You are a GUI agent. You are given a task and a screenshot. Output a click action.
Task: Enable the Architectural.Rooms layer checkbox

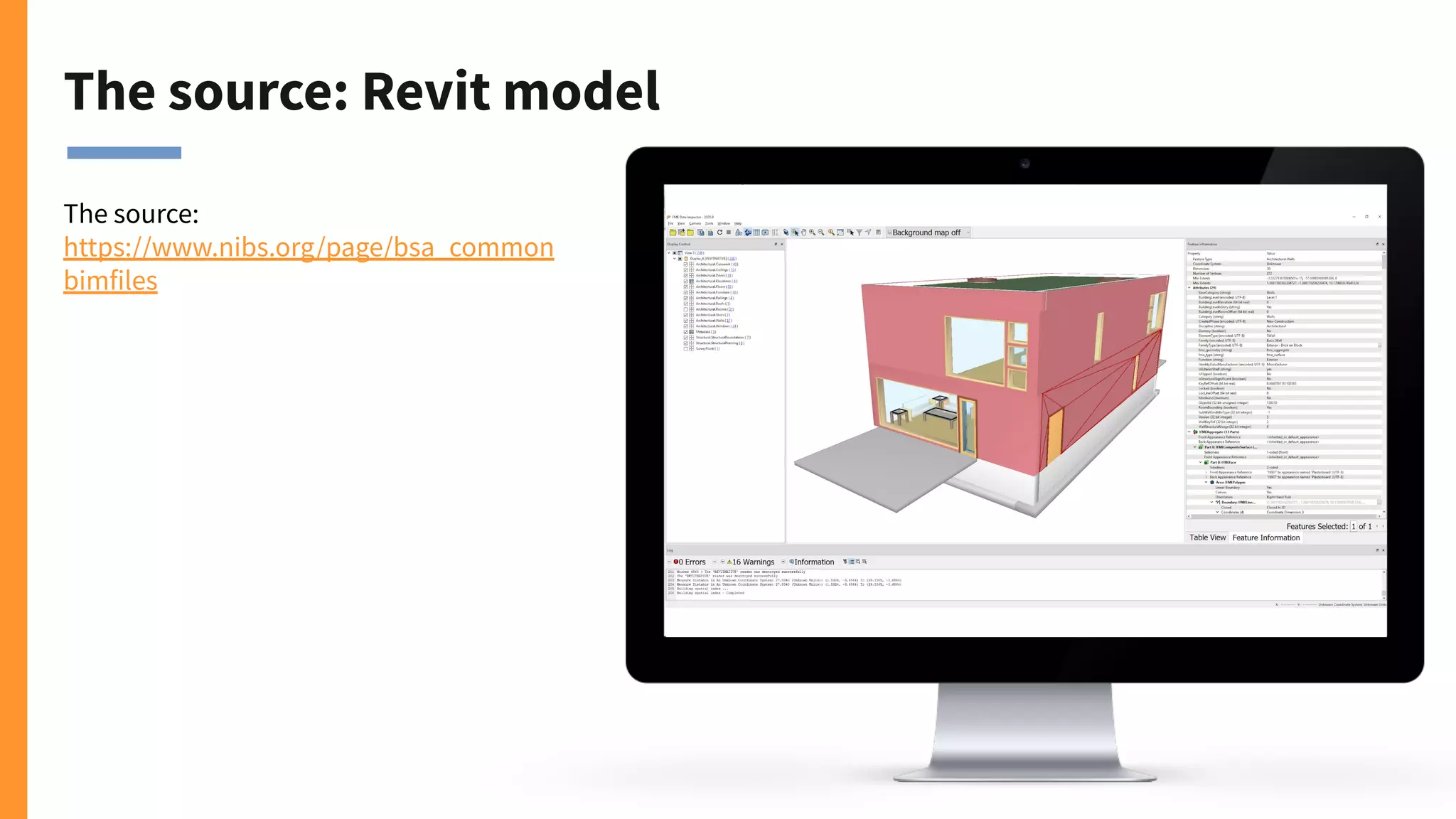[x=685, y=309]
